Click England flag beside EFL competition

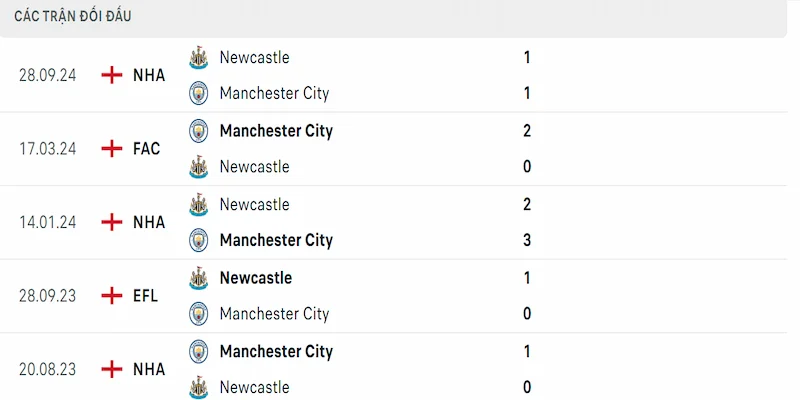[112, 295]
